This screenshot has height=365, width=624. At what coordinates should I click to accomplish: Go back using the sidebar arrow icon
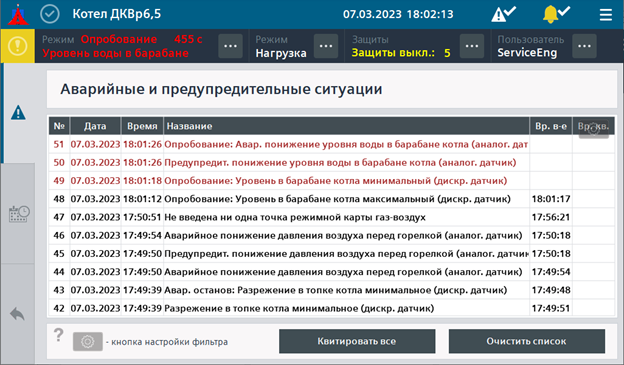pyautogui.click(x=18, y=314)
